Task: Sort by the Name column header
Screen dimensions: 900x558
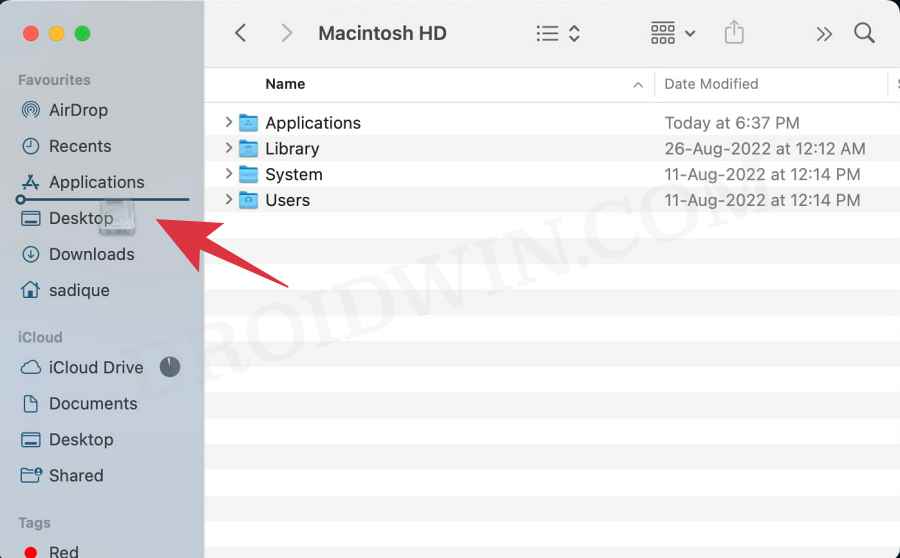Action: click(x=285, y=84)
